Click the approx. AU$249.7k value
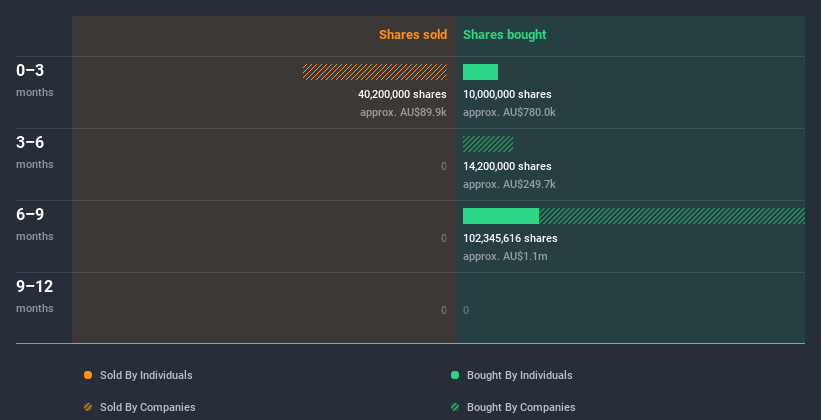 tap(509, 184)
